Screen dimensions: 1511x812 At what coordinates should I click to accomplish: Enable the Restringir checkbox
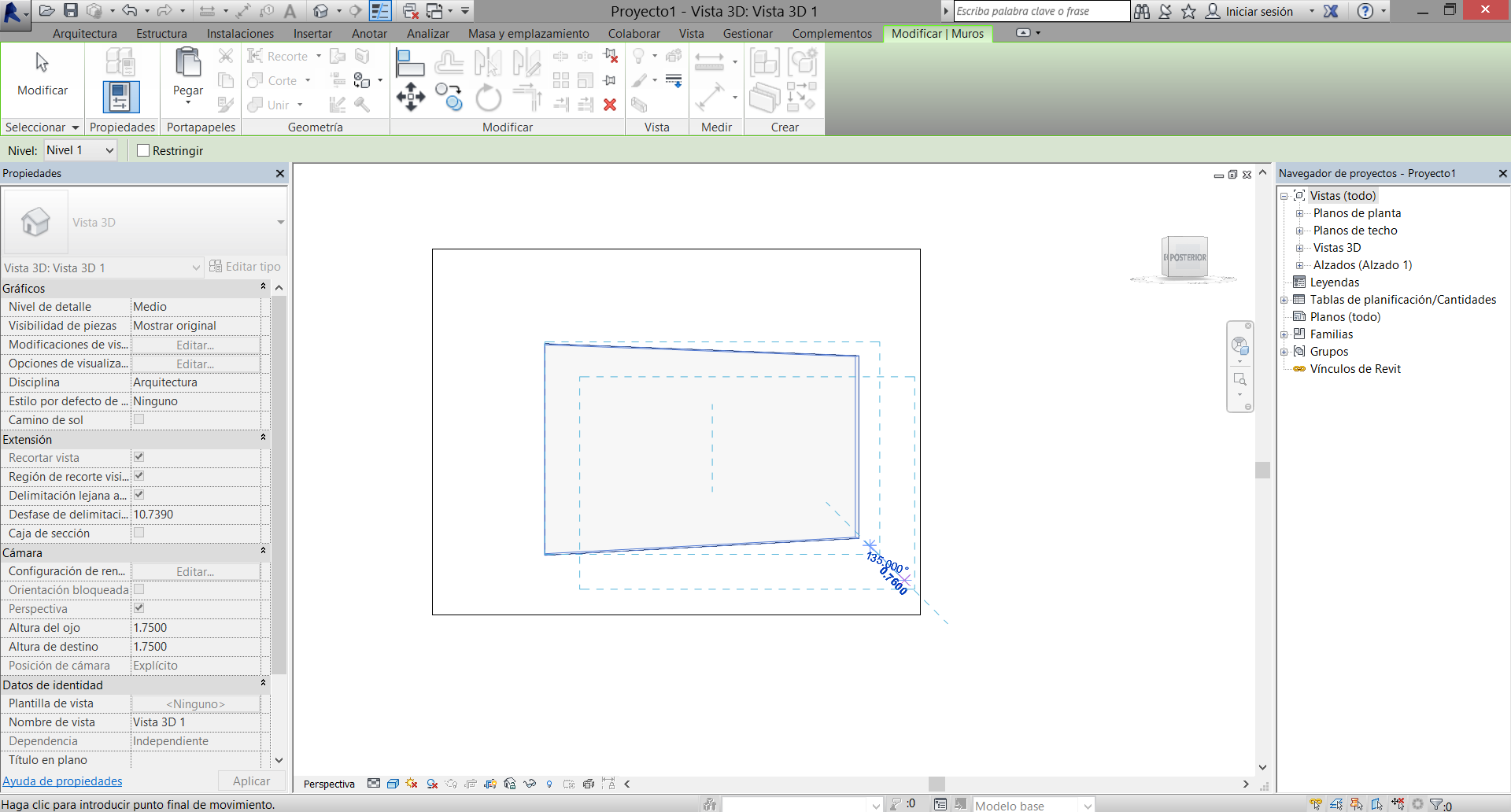click(x=143, y=150)
